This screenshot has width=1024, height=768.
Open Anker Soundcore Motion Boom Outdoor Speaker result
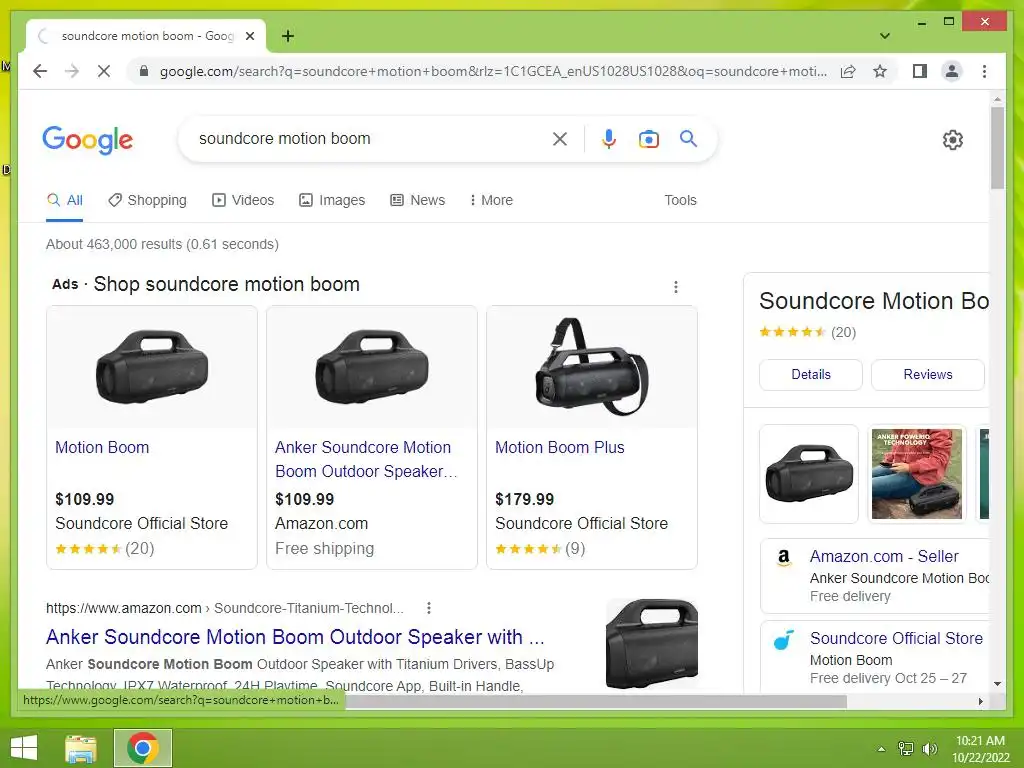click(295, 637)
